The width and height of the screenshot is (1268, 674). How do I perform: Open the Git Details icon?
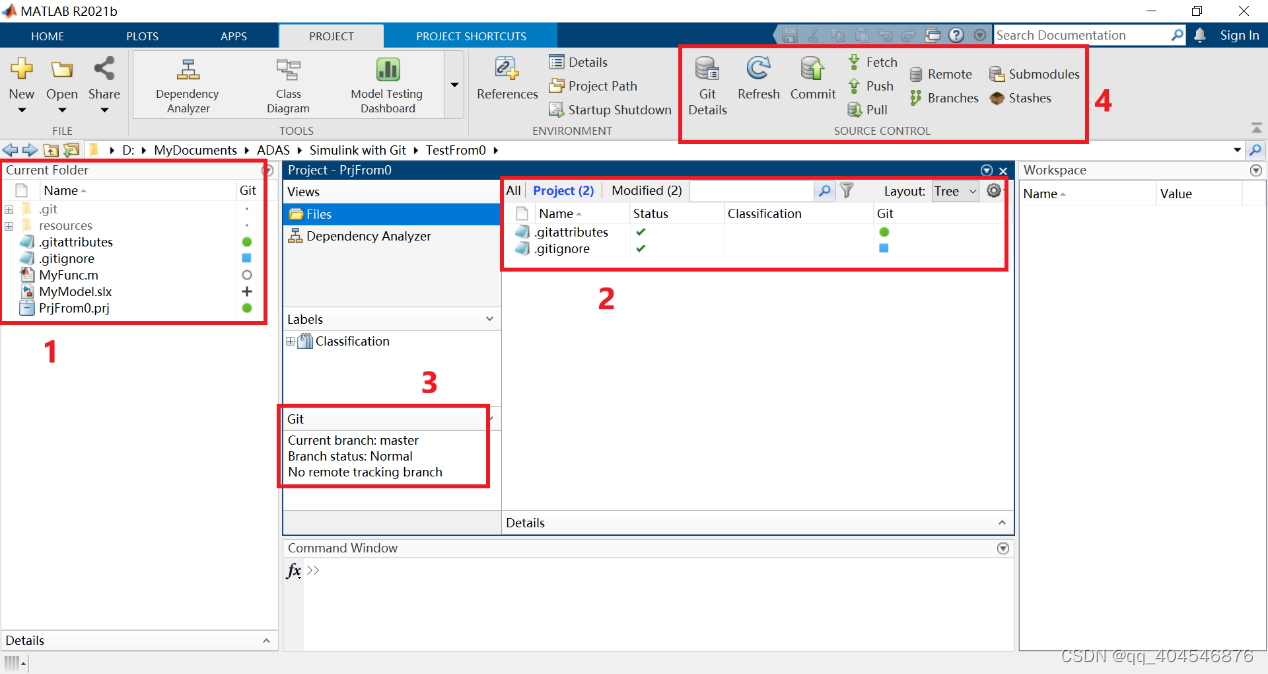707,86
